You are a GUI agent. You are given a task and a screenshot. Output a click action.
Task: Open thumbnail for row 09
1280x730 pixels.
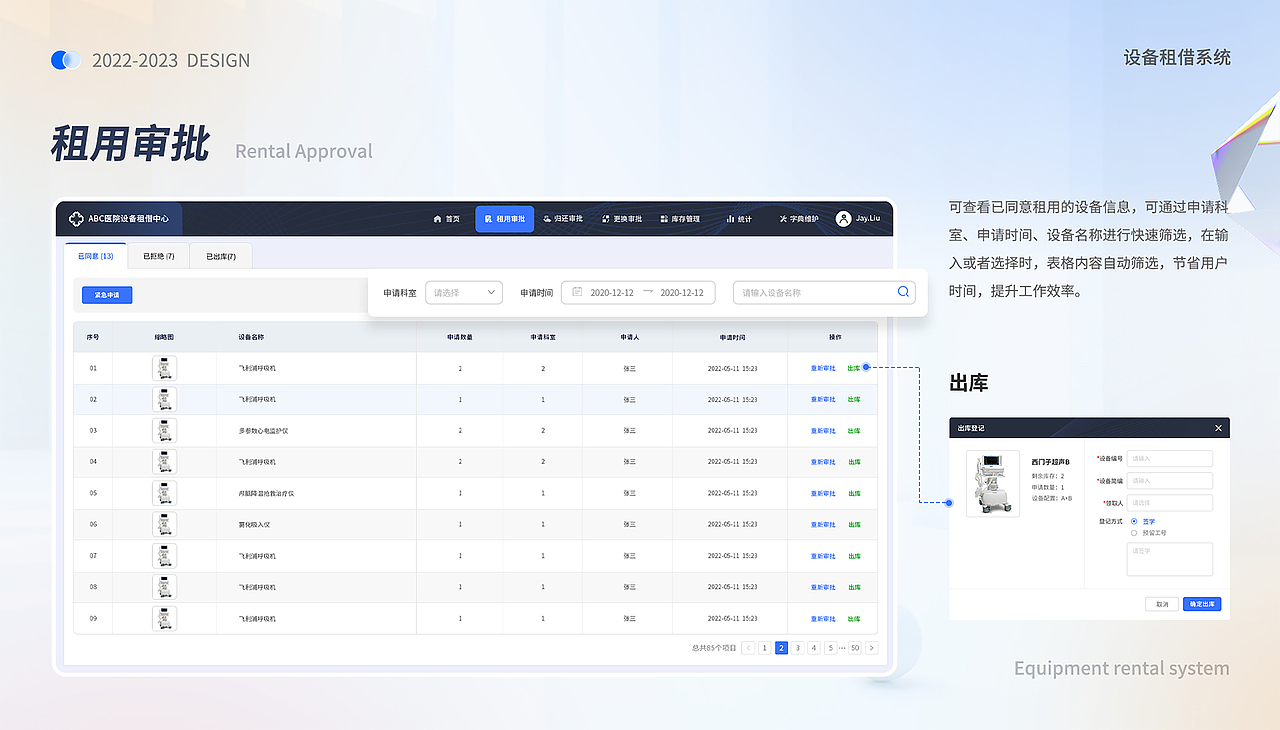click(164, 619)
